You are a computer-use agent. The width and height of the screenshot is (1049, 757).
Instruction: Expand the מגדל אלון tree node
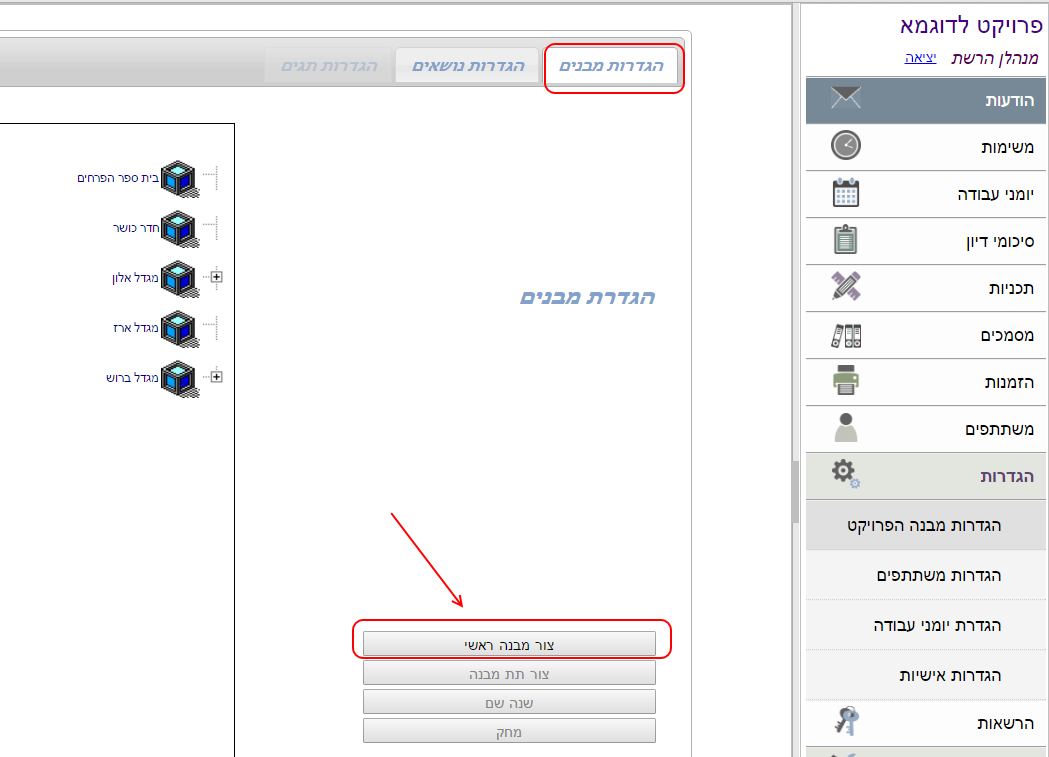point(216,277)
